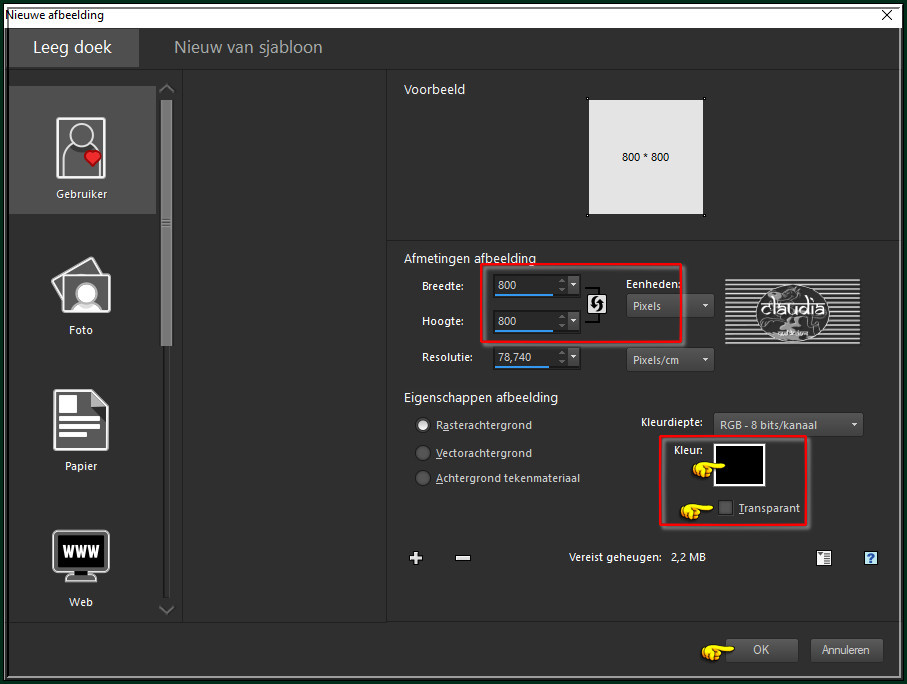Decrease Hoogte with the down spinner
Image resolution: width=907 pixels, height=684 pixels.
pos(562,326)
